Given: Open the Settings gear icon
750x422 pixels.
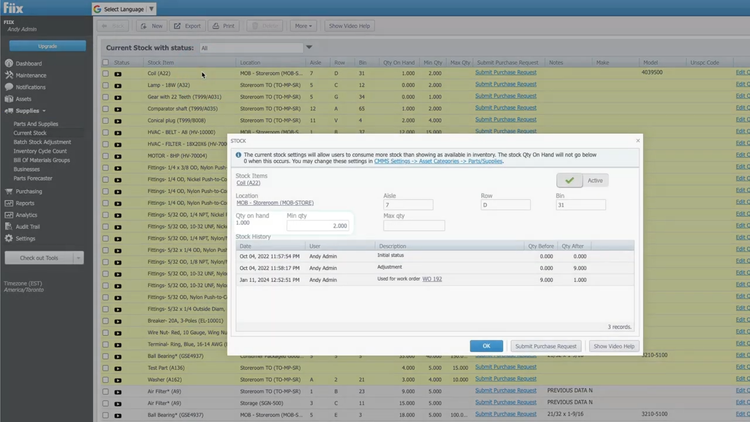Looking at the screenshot, I should [x=9, y=239].
